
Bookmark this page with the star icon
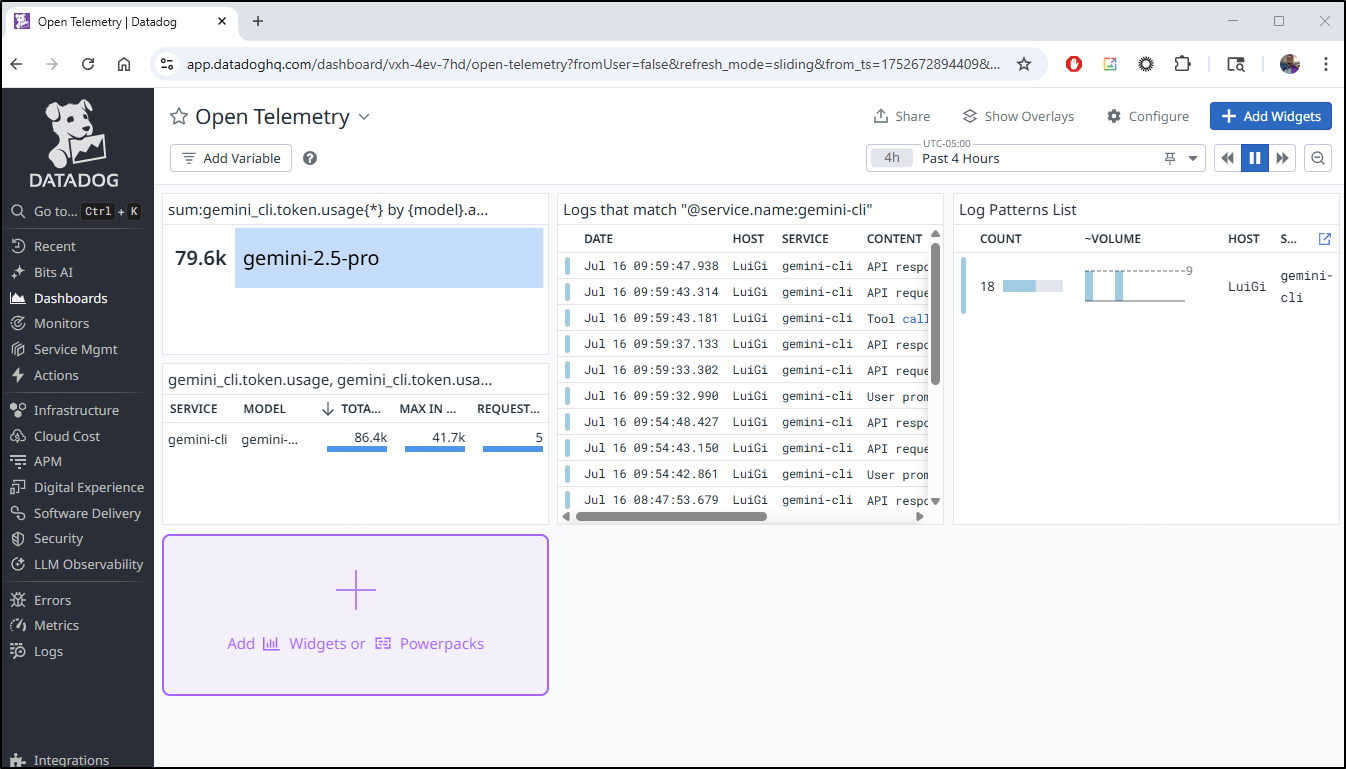pos(1024,64)
